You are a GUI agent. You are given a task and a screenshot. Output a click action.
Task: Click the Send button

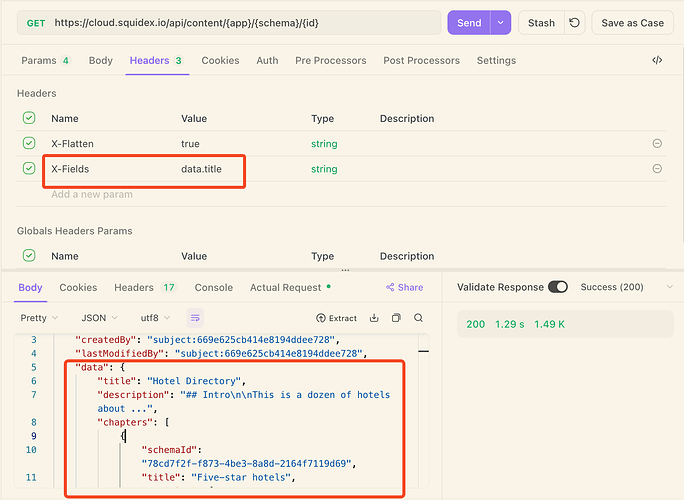pos(469,23)
